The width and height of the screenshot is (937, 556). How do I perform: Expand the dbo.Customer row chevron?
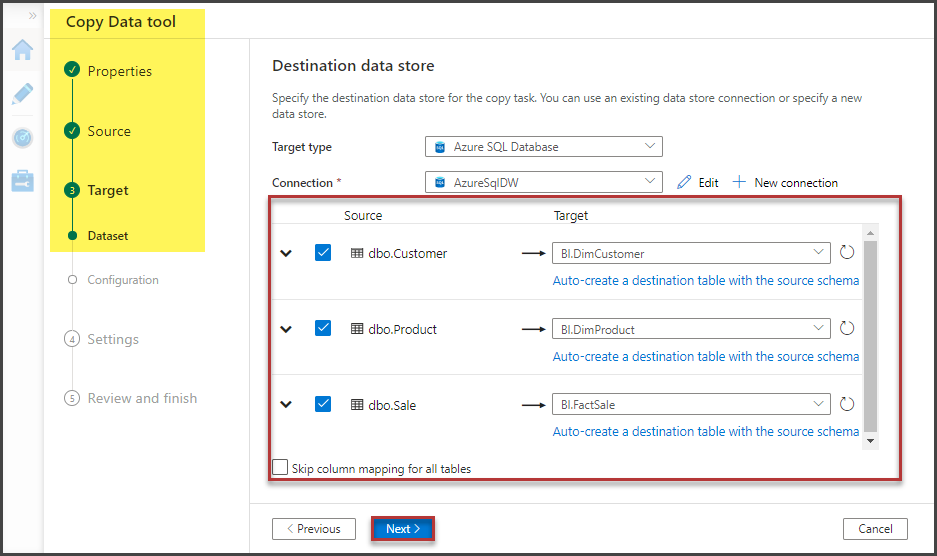point(286,253)
